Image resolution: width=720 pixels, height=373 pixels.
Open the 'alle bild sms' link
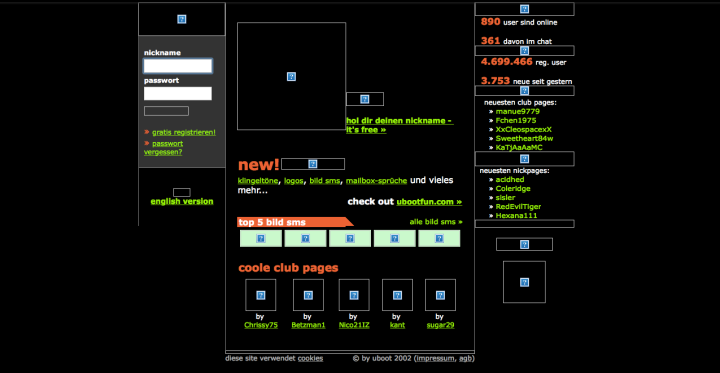(436, 222)
